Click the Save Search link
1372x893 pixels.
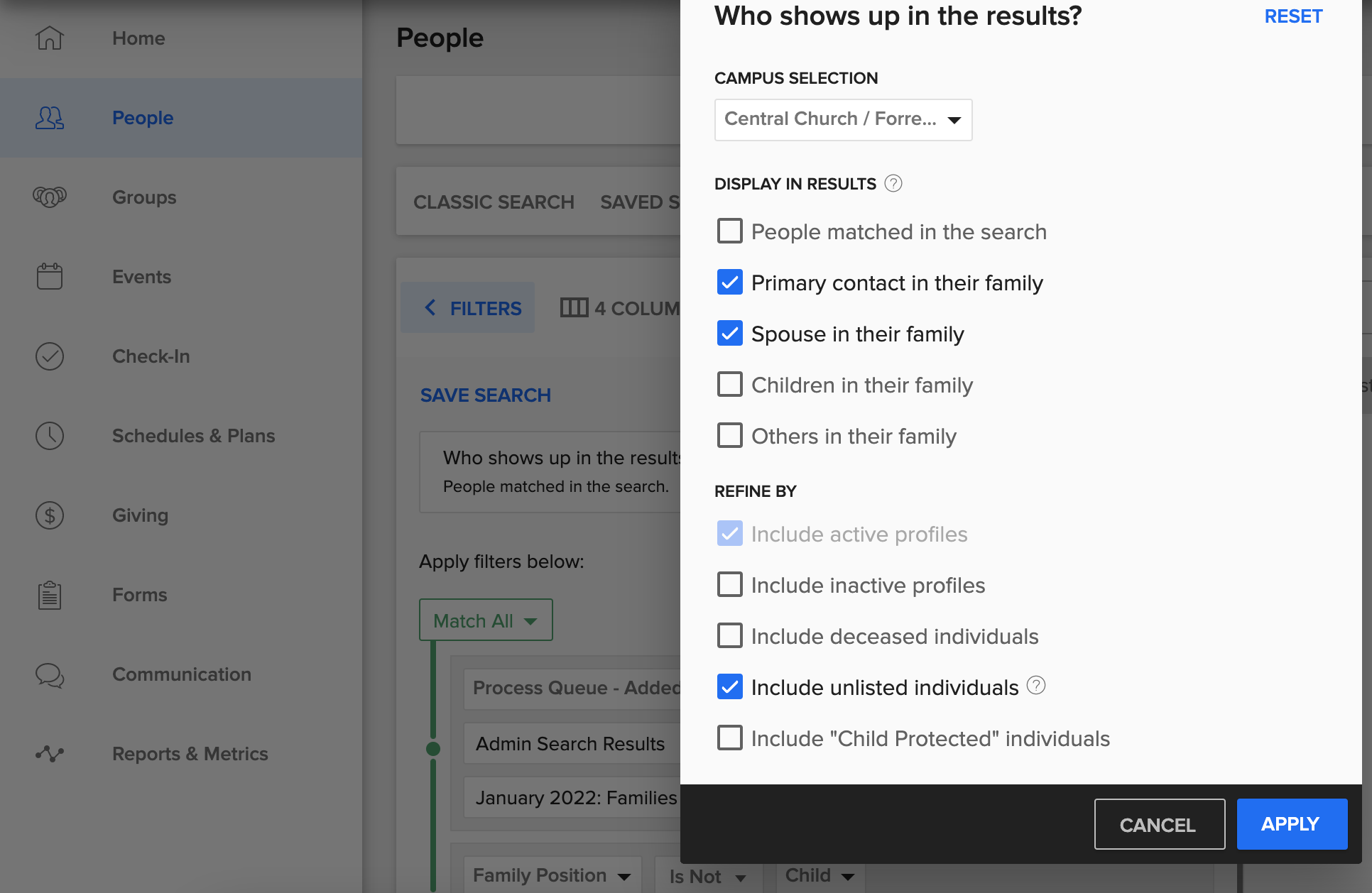[x=485, y=395]
